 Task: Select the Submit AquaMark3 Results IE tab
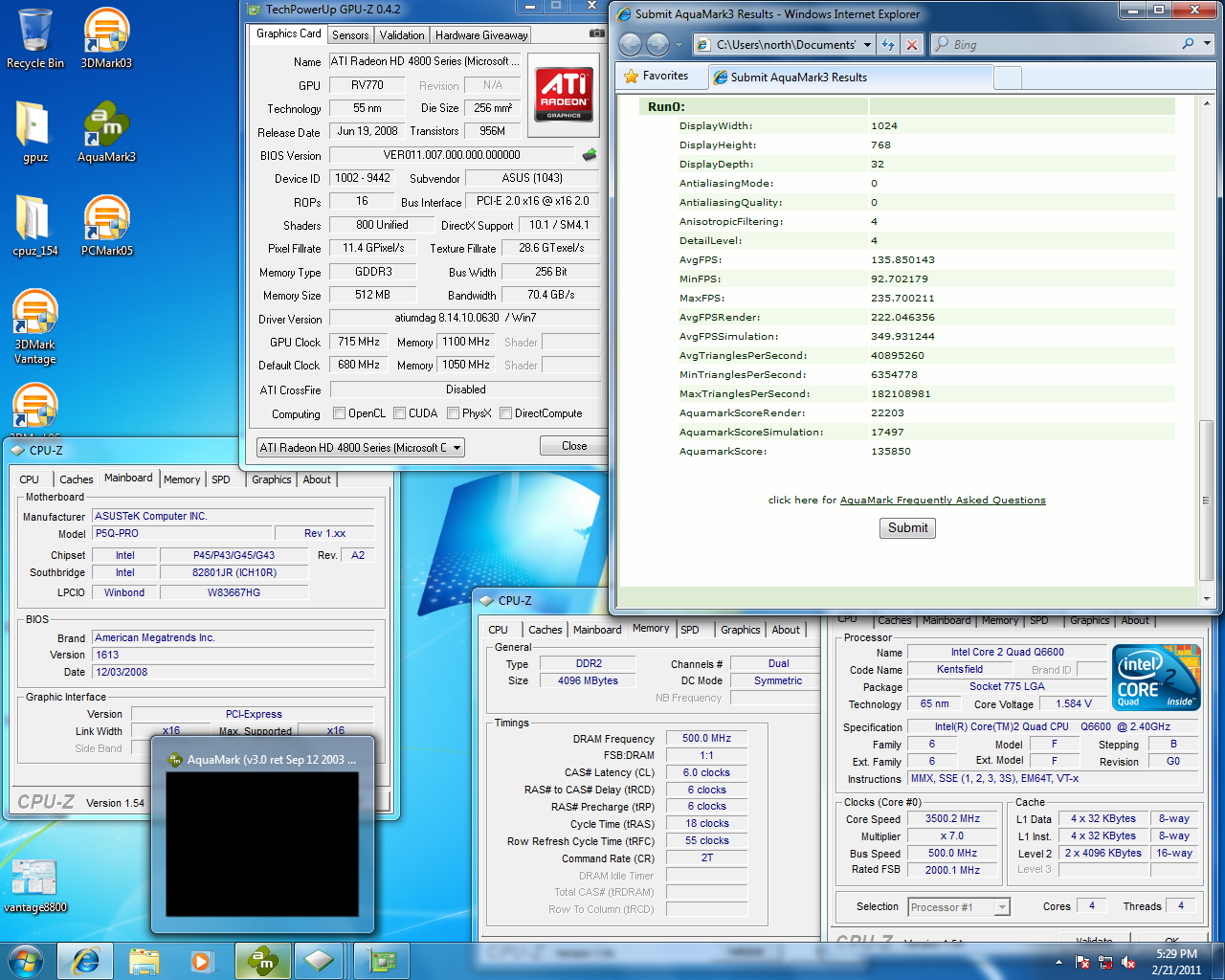pyautogui.click(x=851, y=78)
